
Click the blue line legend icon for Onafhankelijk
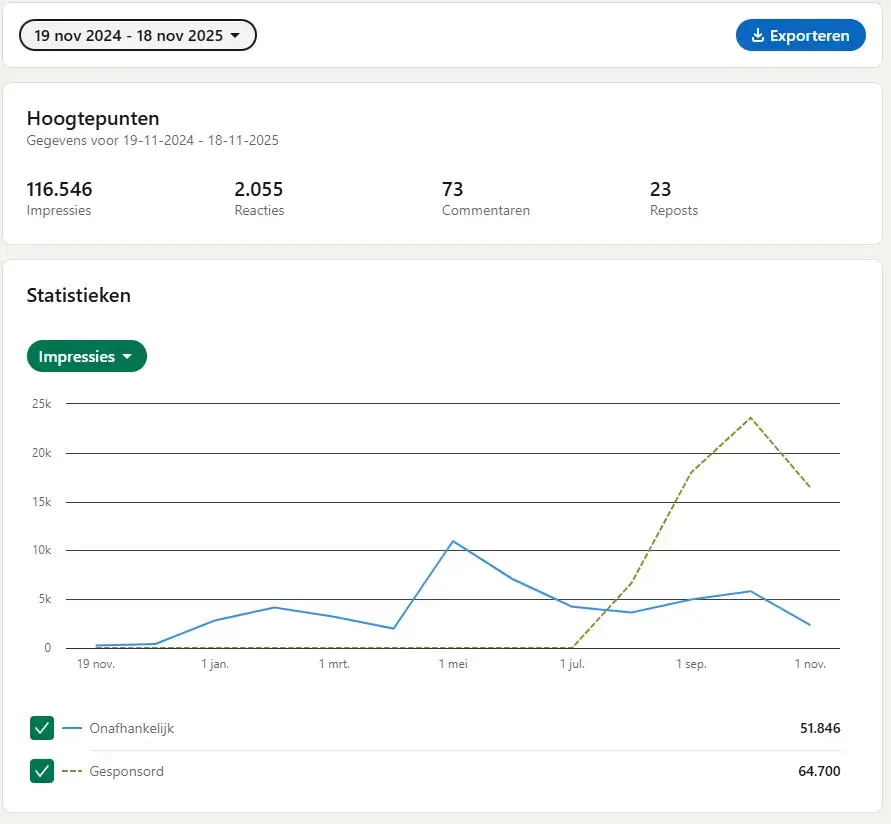coord(72,729)
